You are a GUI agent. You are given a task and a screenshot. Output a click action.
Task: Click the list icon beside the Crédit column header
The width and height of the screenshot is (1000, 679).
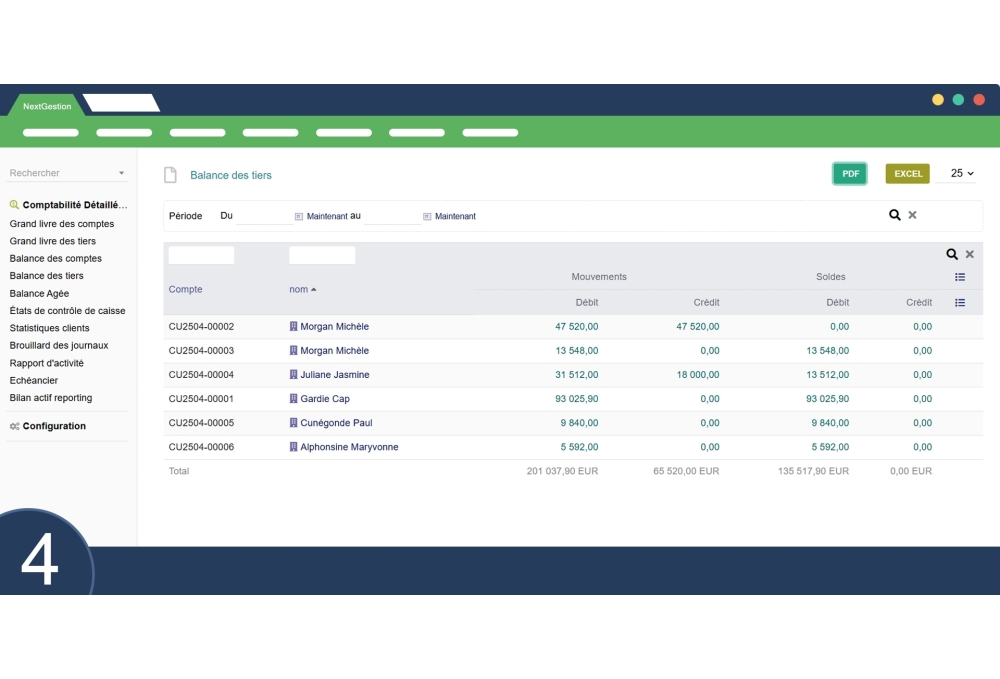[960, 302]
